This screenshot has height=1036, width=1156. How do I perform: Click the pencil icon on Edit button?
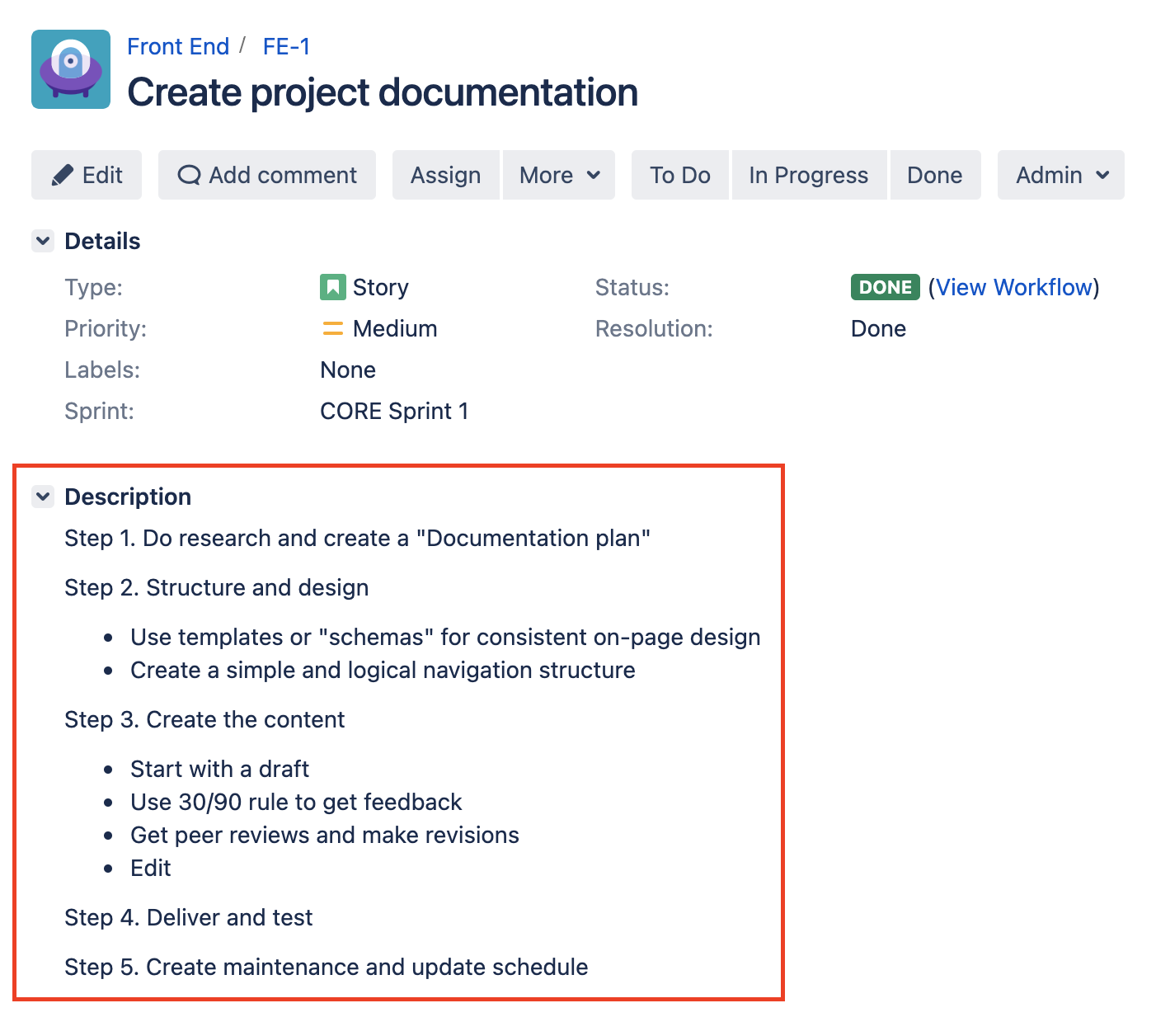pyautogui.click(x=63, y=176)
